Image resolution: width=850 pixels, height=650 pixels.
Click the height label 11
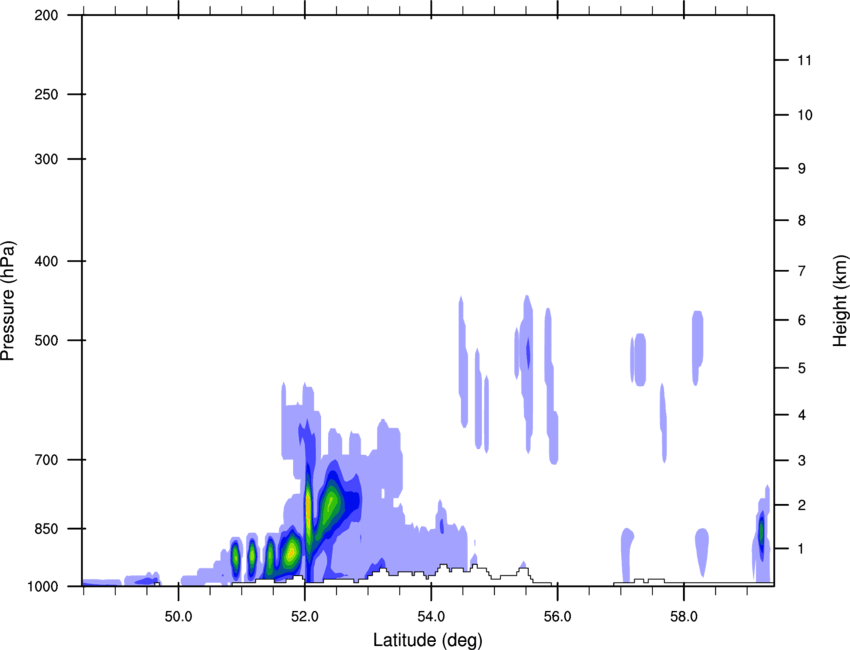pos(805,60)
